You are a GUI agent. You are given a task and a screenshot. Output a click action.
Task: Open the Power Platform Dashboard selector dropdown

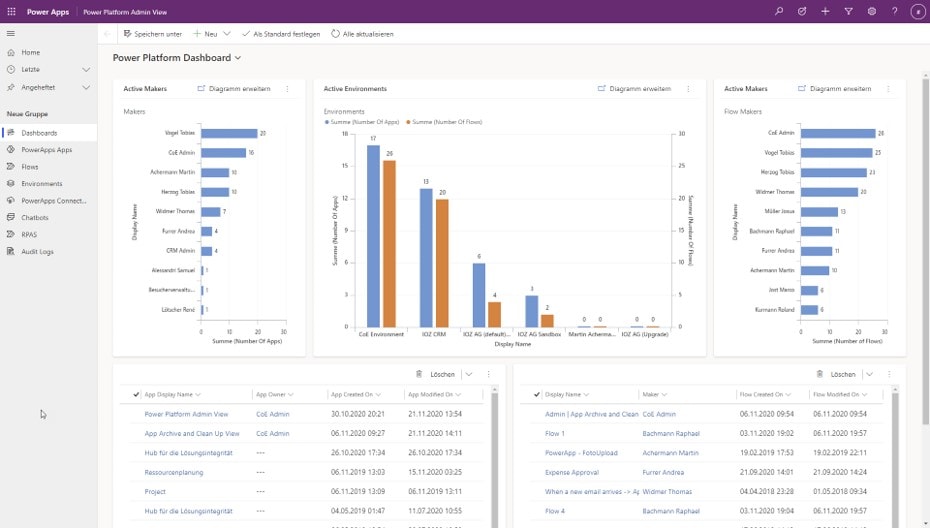point(238,58)
